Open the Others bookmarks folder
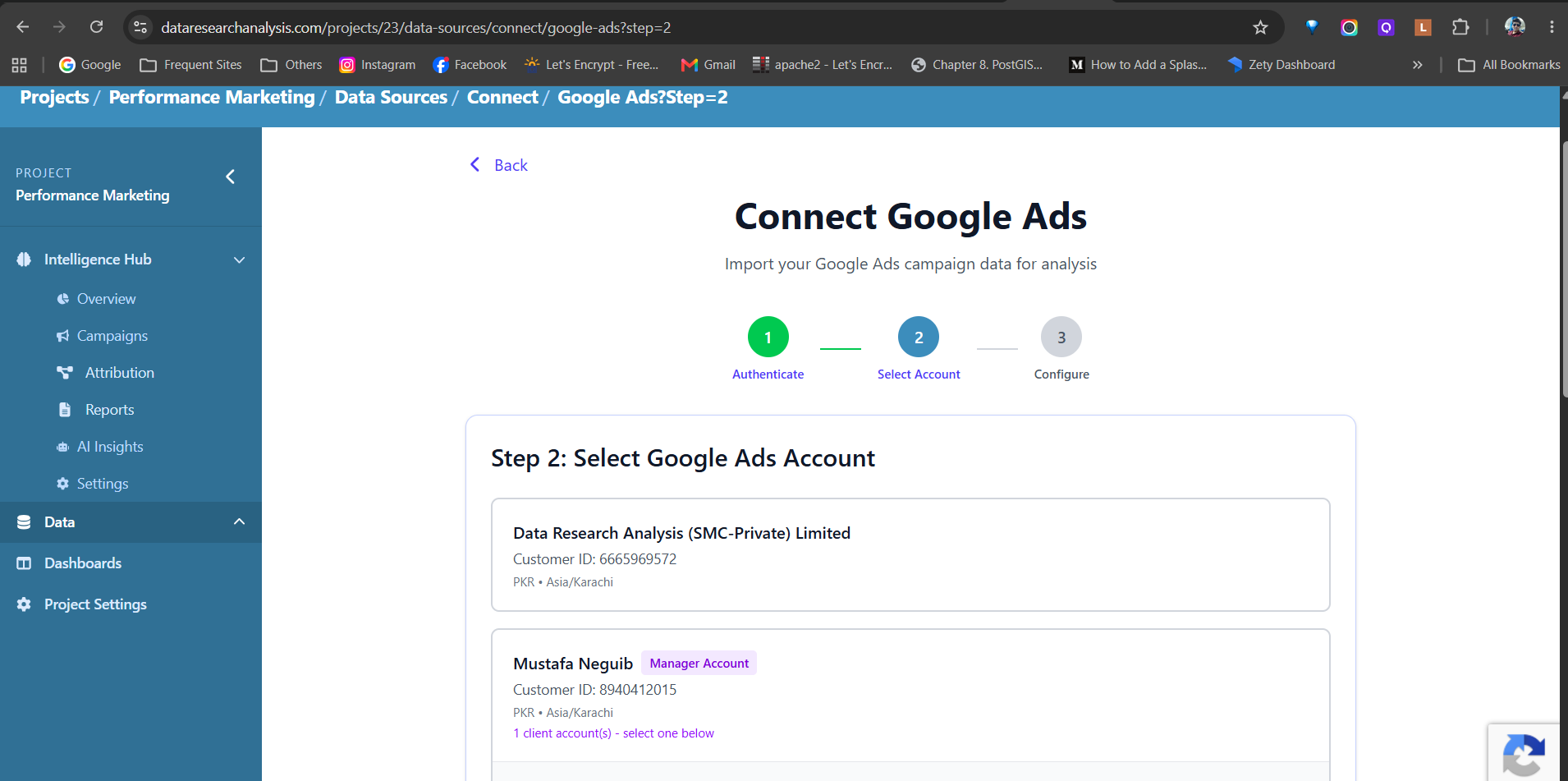Viewport: 1568px width, 781px height. click(x=291, y=65)
